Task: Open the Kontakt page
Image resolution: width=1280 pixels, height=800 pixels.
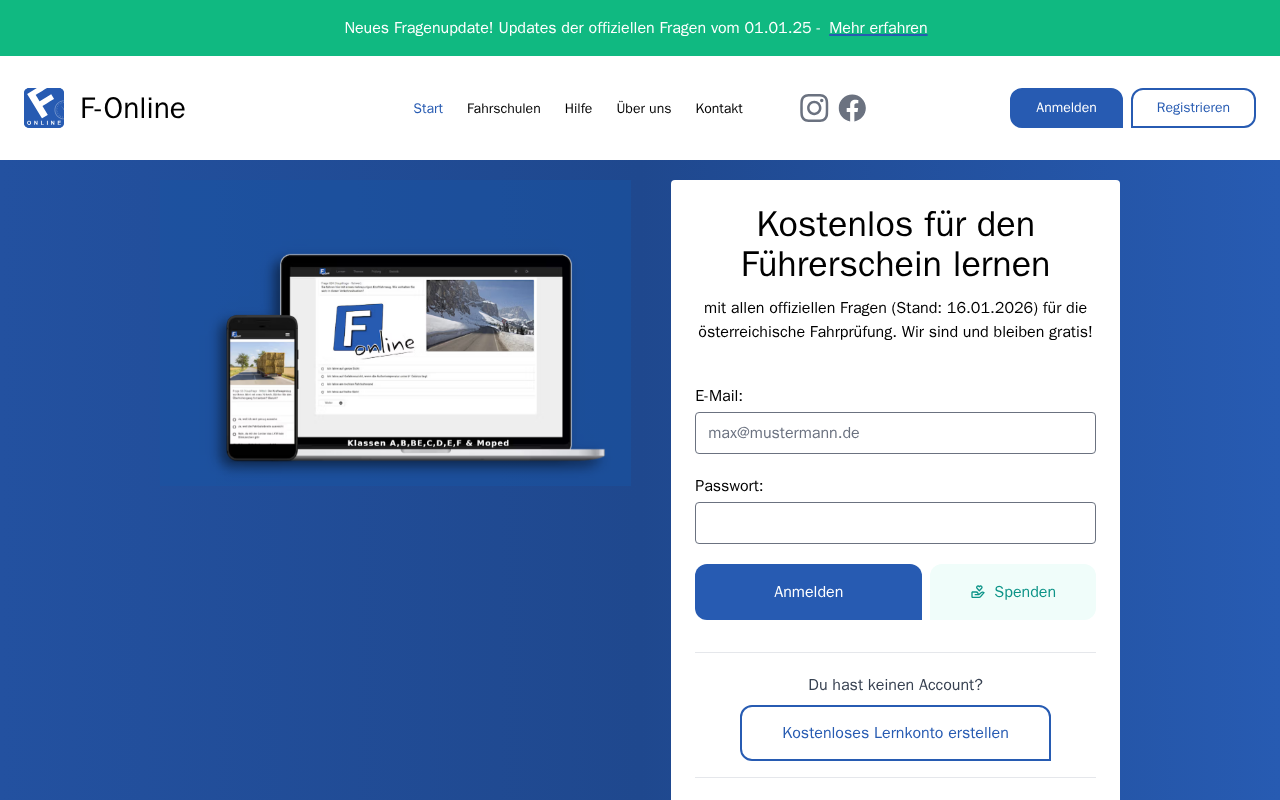Action: (x=719, y=108)
